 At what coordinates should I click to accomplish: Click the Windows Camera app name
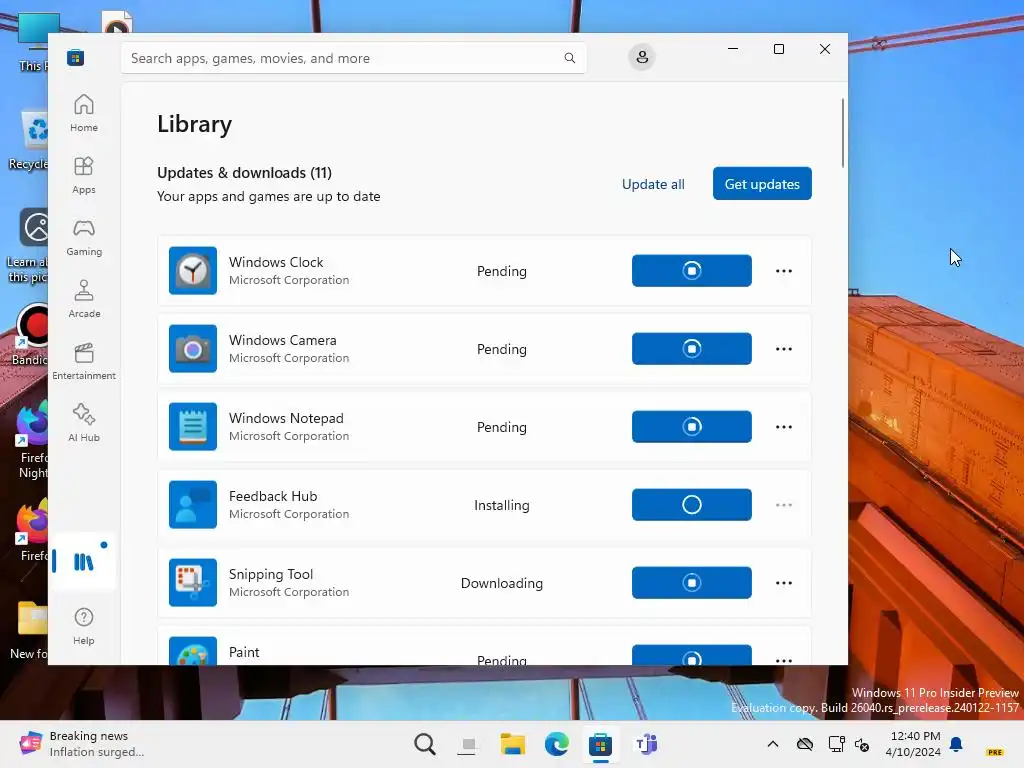pos(283,340)
